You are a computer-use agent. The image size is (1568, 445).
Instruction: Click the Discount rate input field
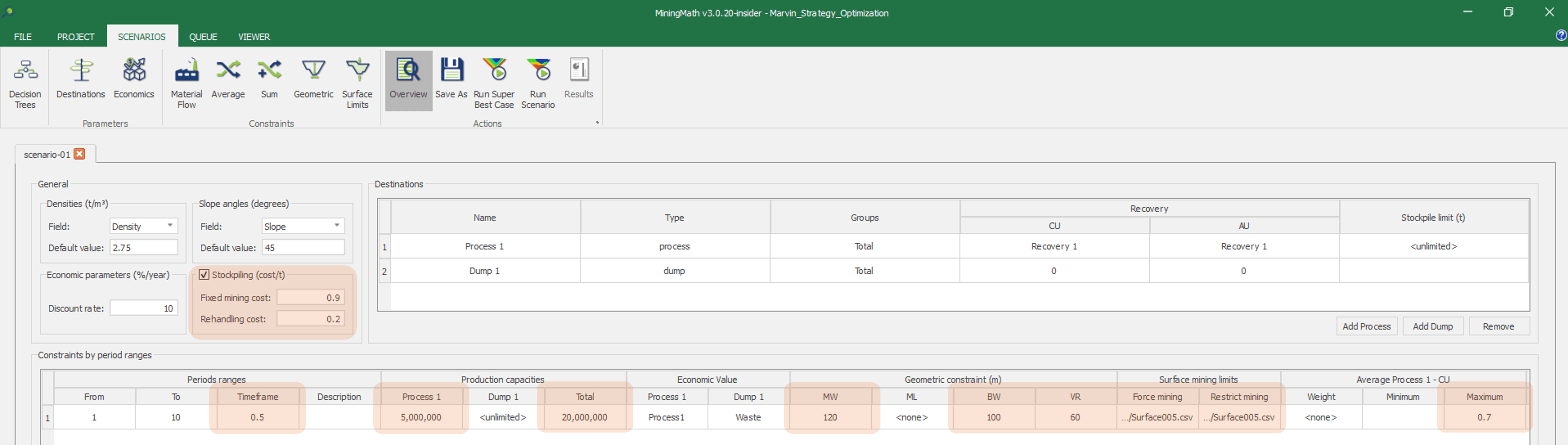144,308
